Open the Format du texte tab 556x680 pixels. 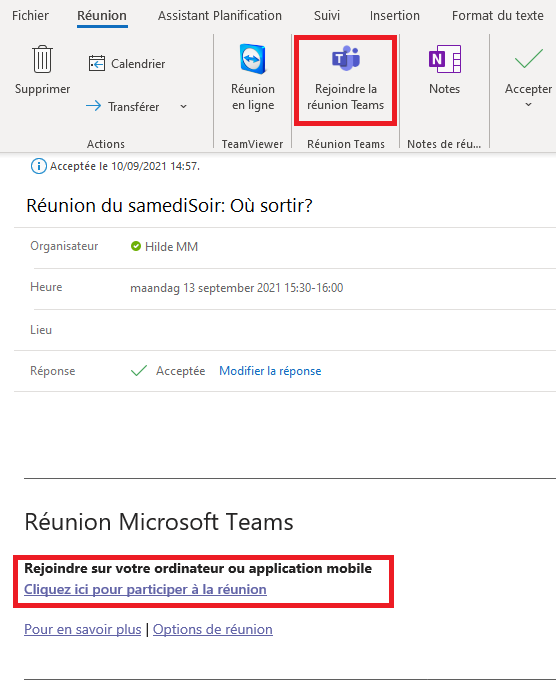[498, 16]
